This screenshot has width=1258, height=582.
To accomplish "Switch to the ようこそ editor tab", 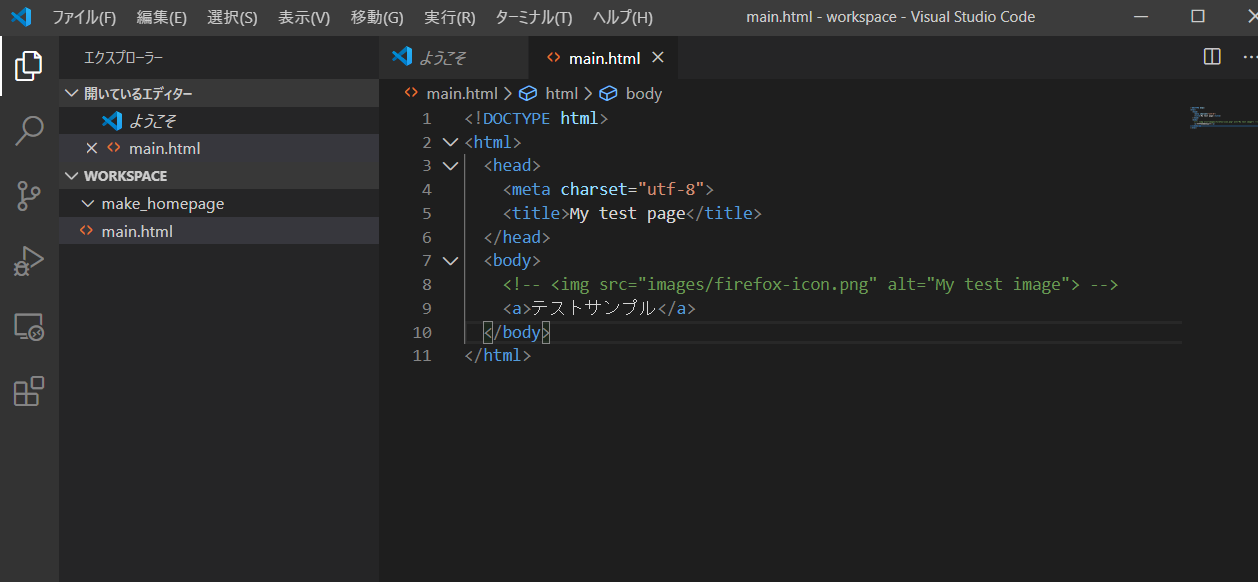I will click(x=453, y=57).
